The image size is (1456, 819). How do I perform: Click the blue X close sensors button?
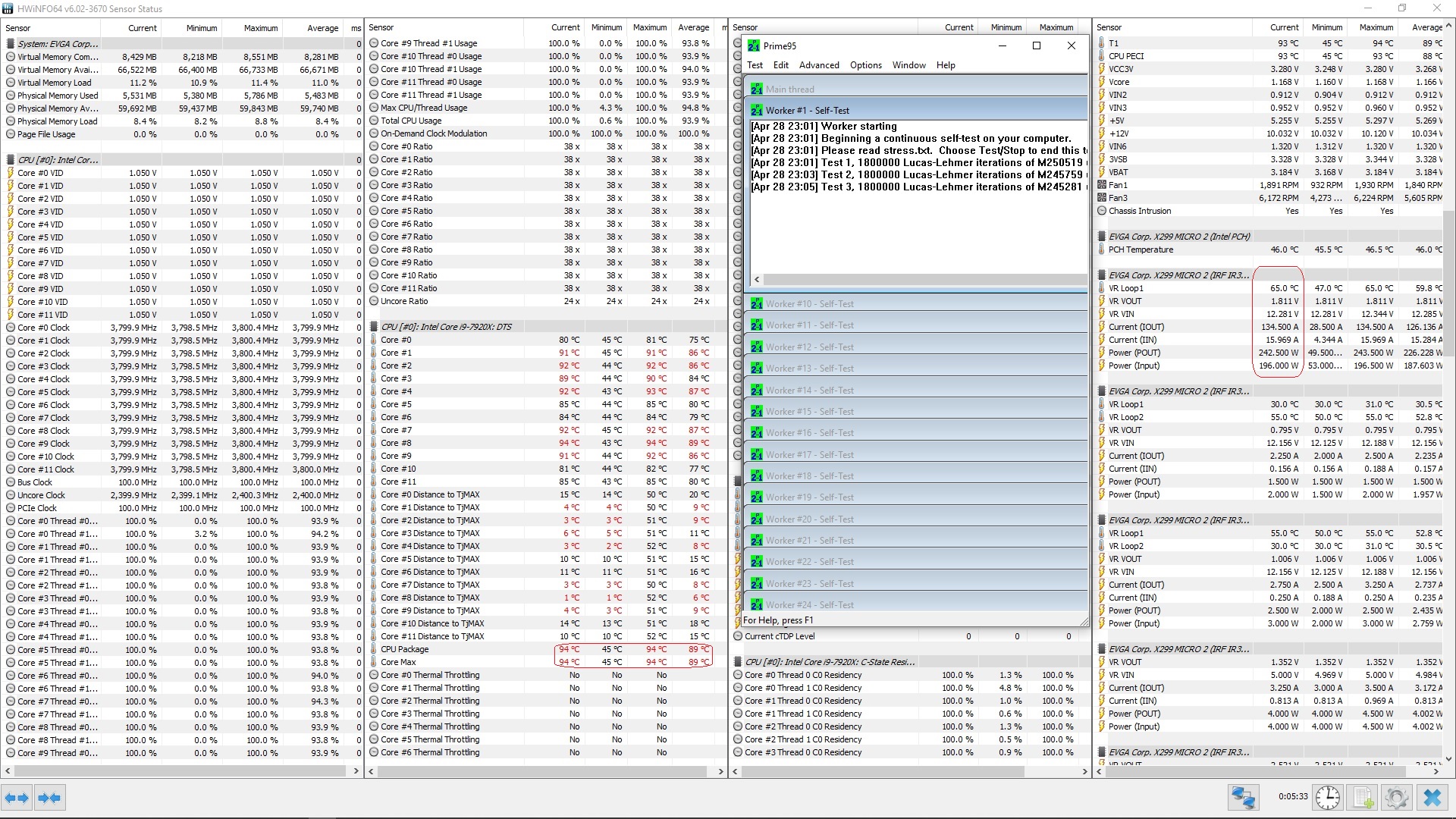click(1432, 798)
